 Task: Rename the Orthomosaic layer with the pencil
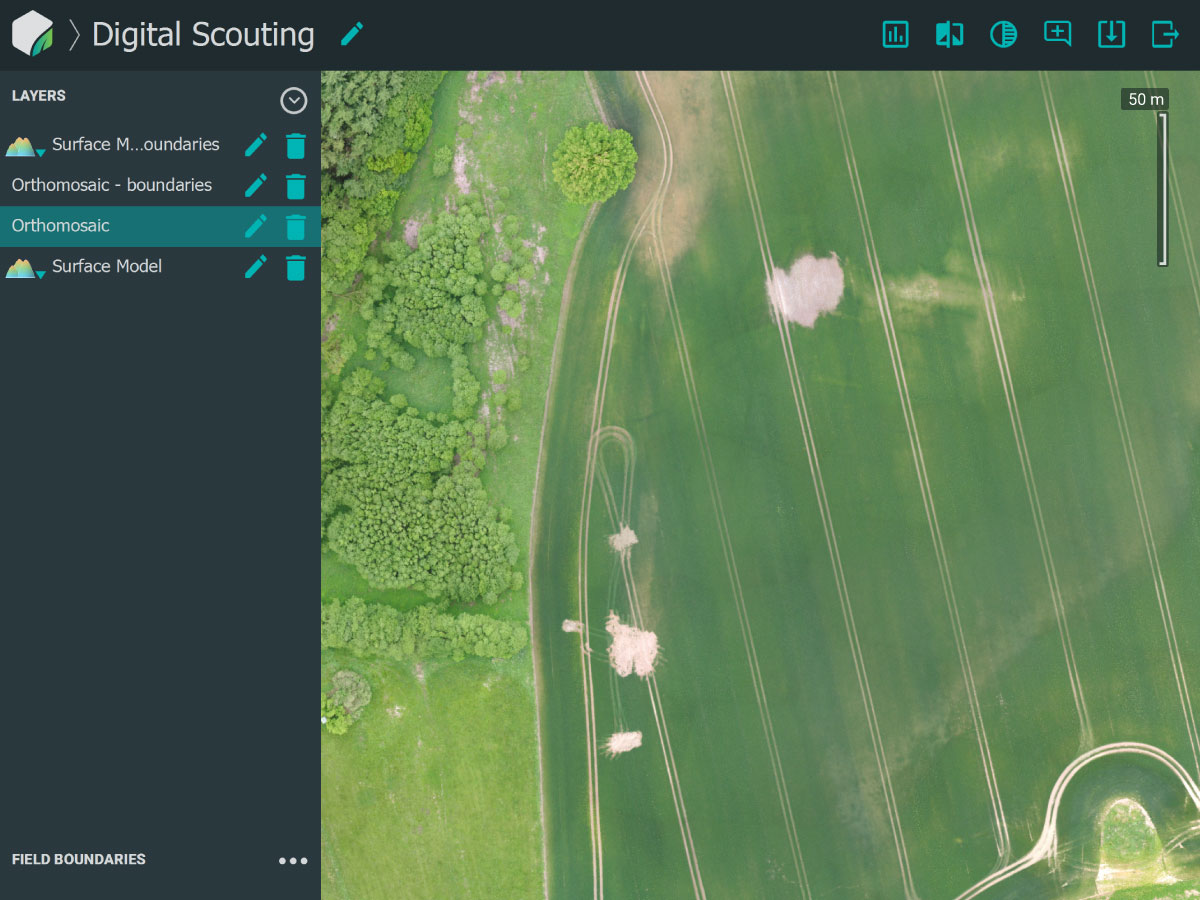(255, 225)
